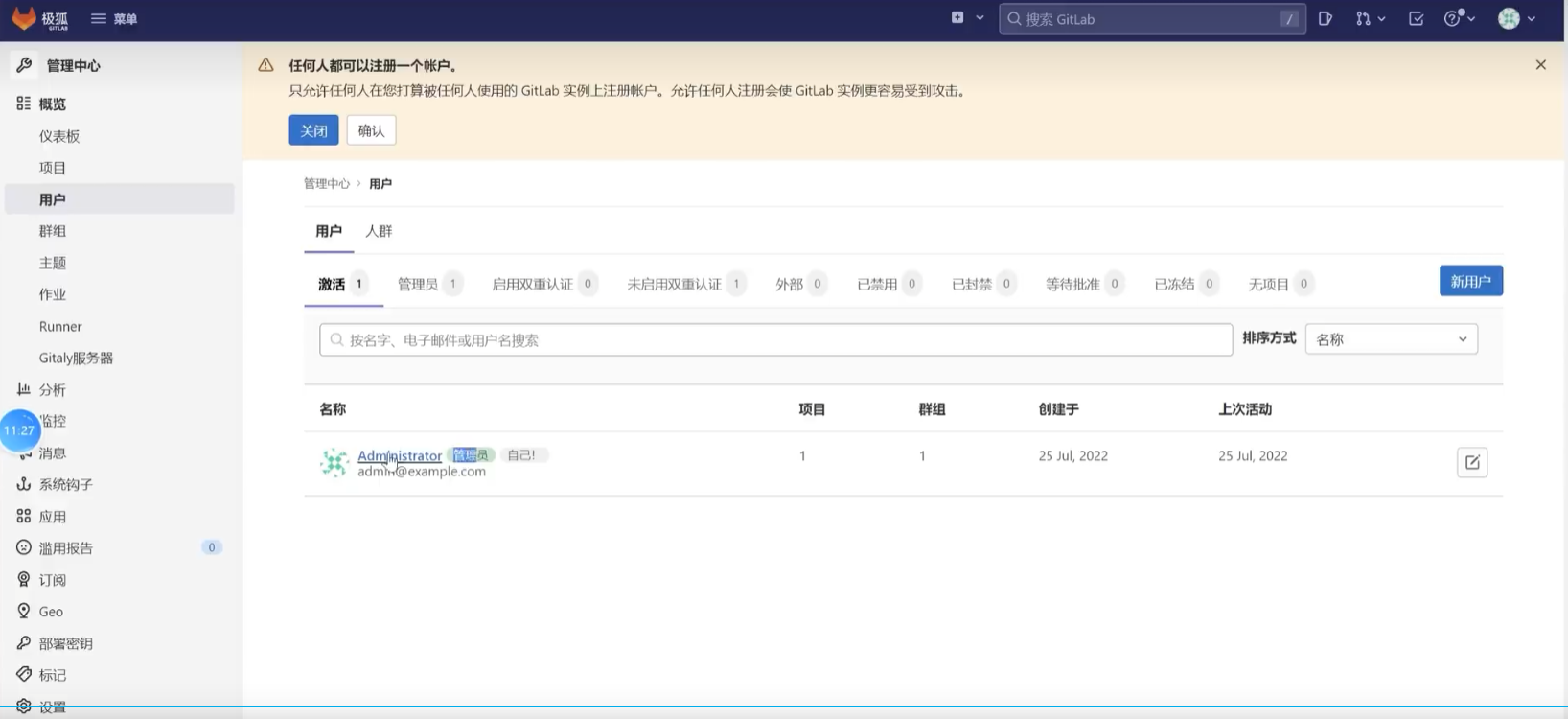Click the 创建于 25 Jul, 2022 cell
This screenshot has width=1568, height=719.
coord(1073,455)
